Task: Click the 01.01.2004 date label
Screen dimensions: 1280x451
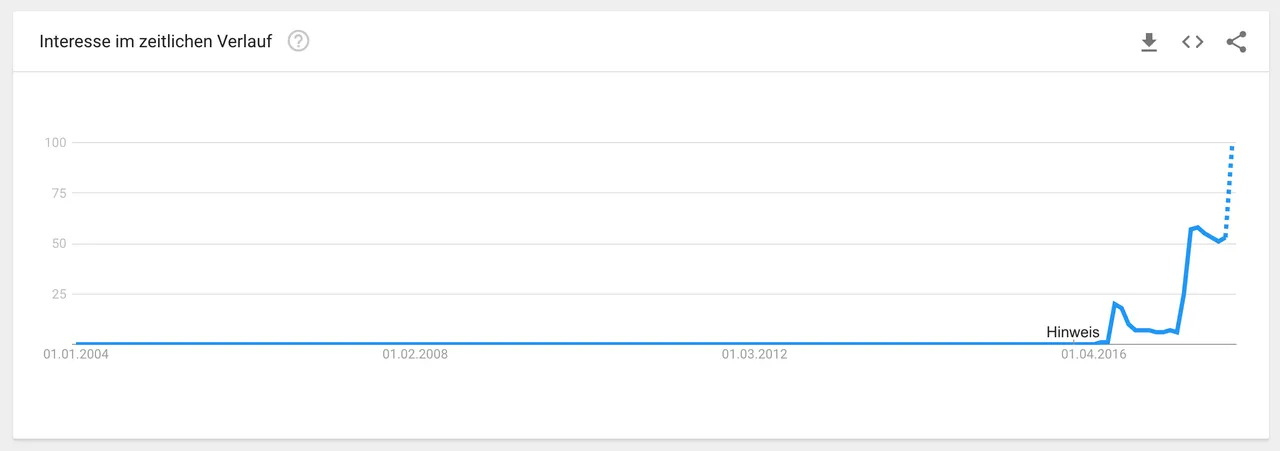Action: [76, 354]
